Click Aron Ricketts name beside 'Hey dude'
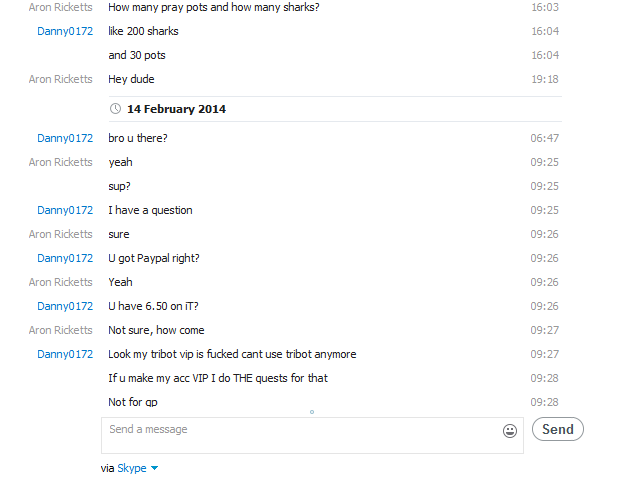The height and width of the screenshot is (482, 640). [60, 79]
